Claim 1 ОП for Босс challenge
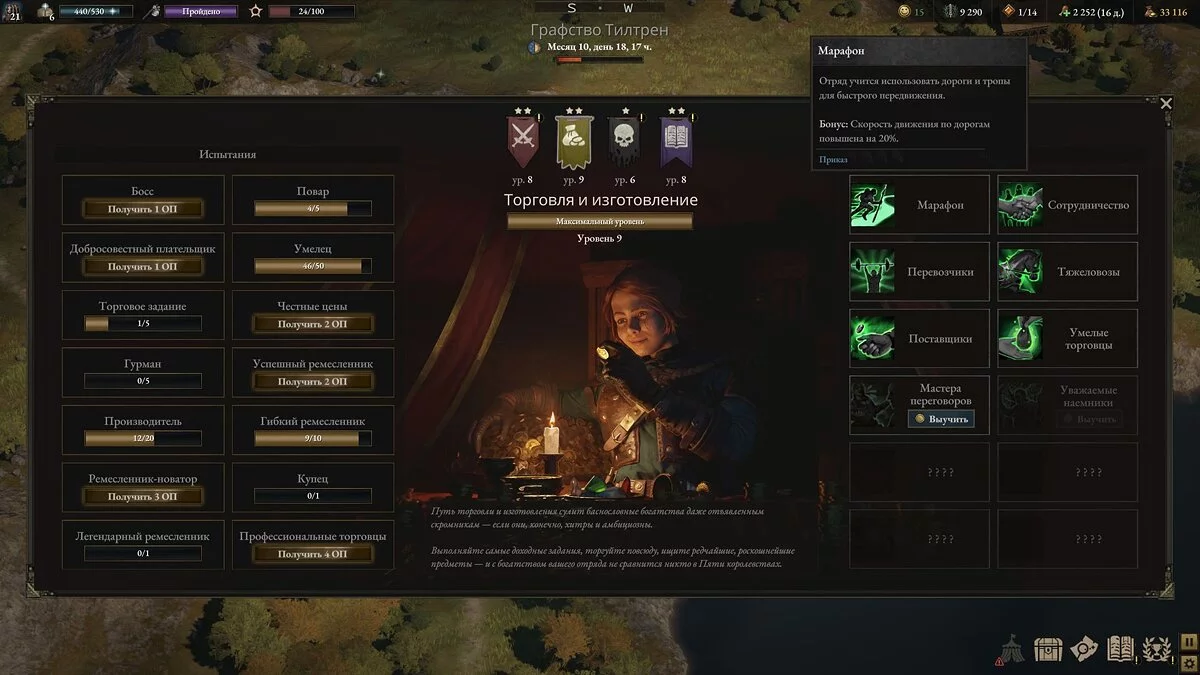1200x675 pixels. click(x=142, y=209)
